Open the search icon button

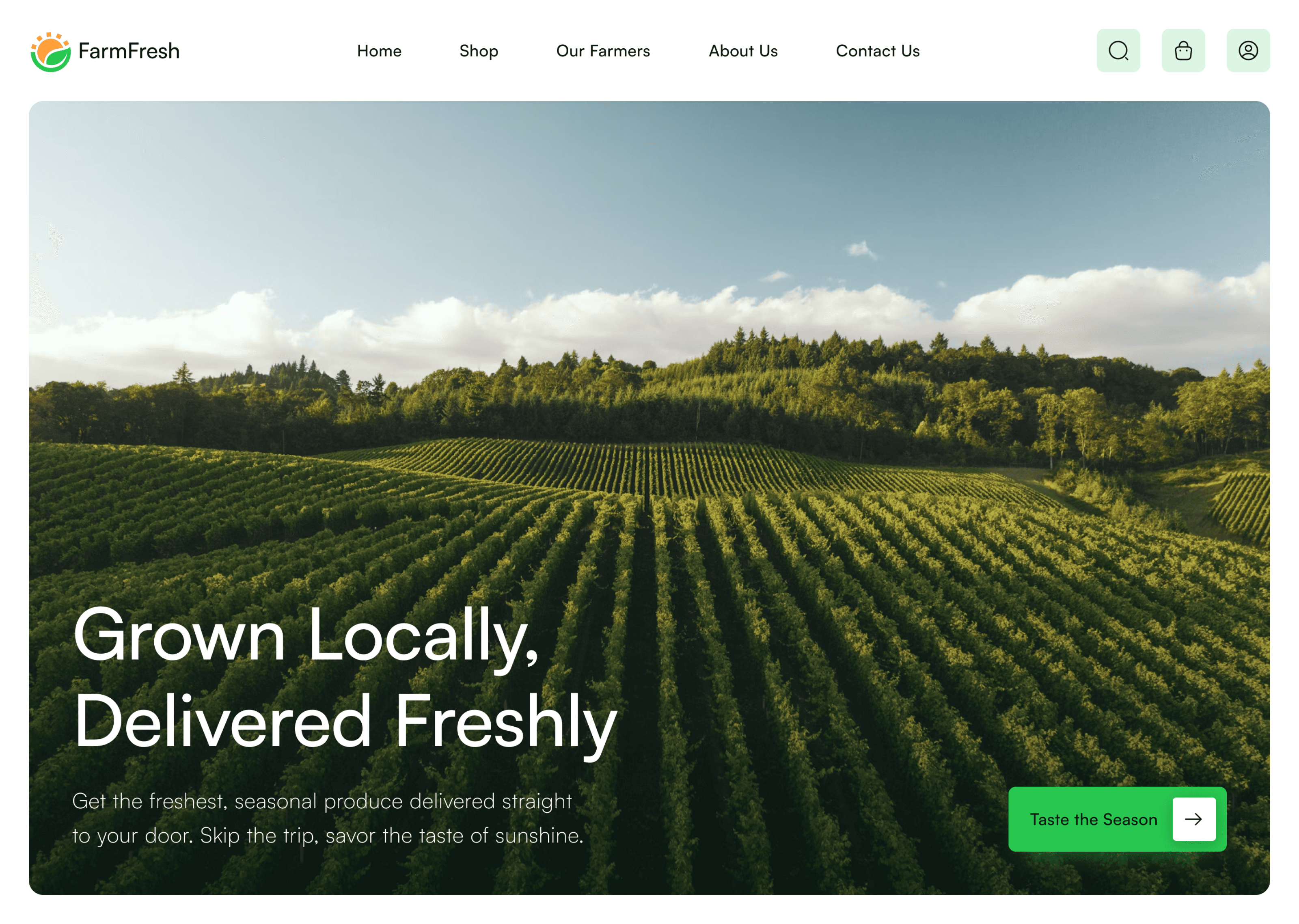[1118, 51]
